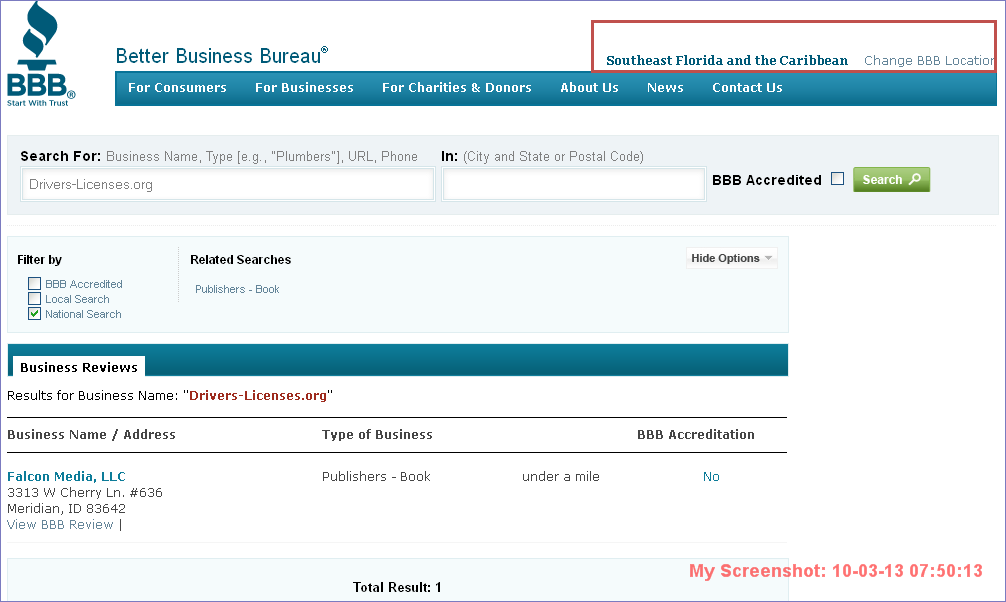Focus the city and state input field

(x=574, y=184)
